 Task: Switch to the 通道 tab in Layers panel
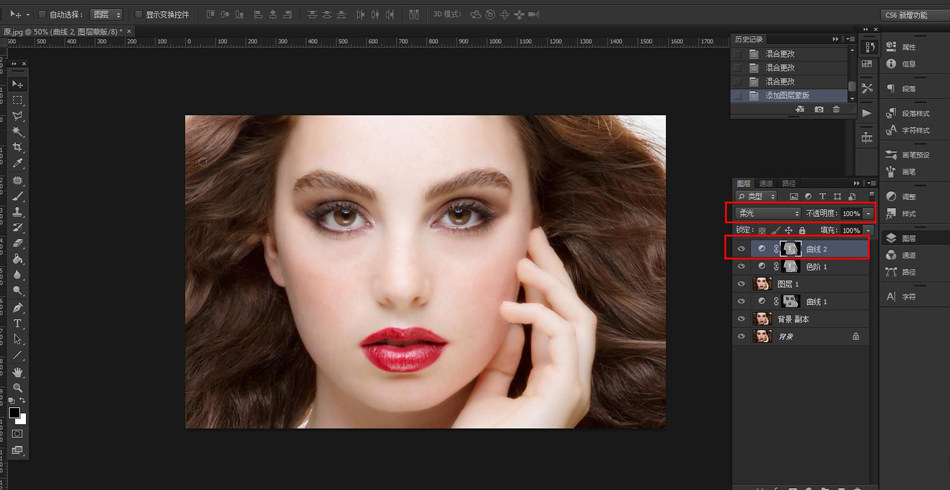tap(766, 183)
